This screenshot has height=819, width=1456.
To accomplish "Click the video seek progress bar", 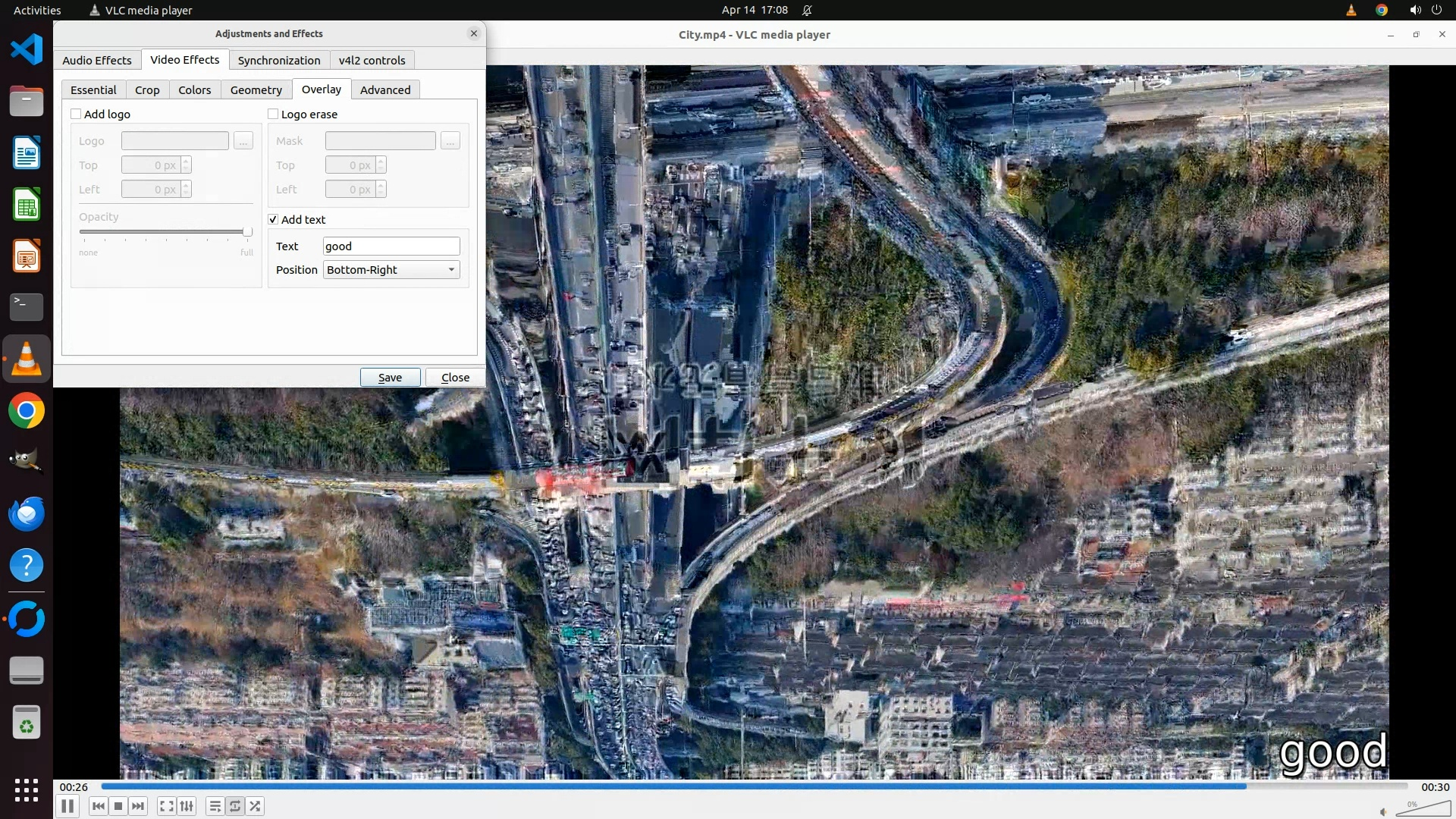I will coord(754,786).
